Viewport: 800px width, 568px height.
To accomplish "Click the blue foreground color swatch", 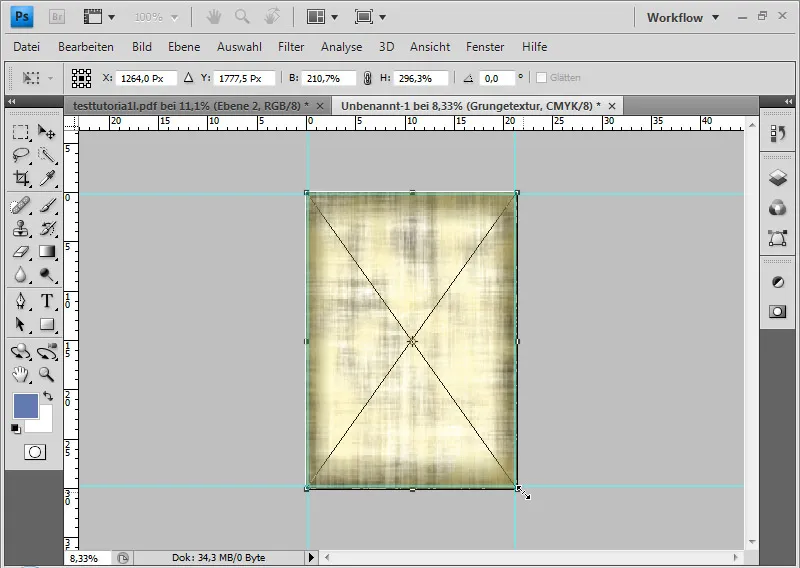I will pyautogui.click(x=26, y=406).
